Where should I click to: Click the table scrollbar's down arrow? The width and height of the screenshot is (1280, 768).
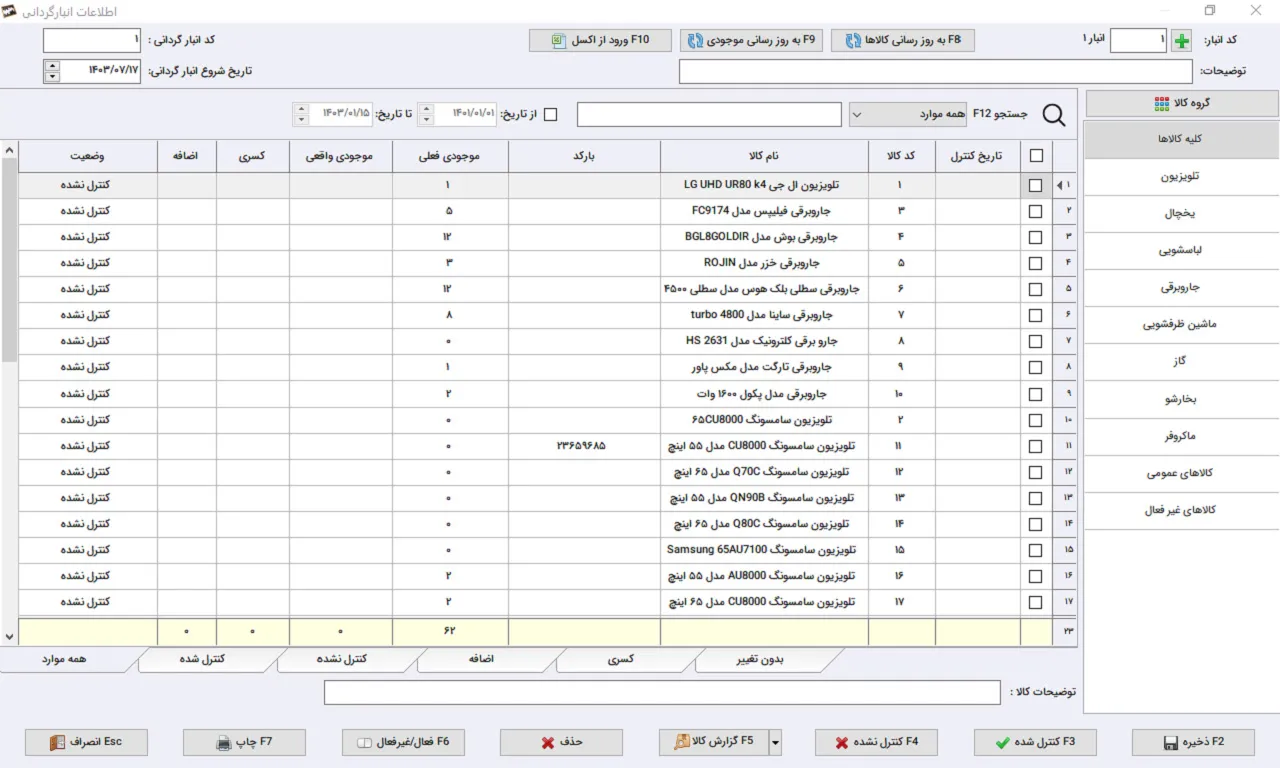[10, 636]
